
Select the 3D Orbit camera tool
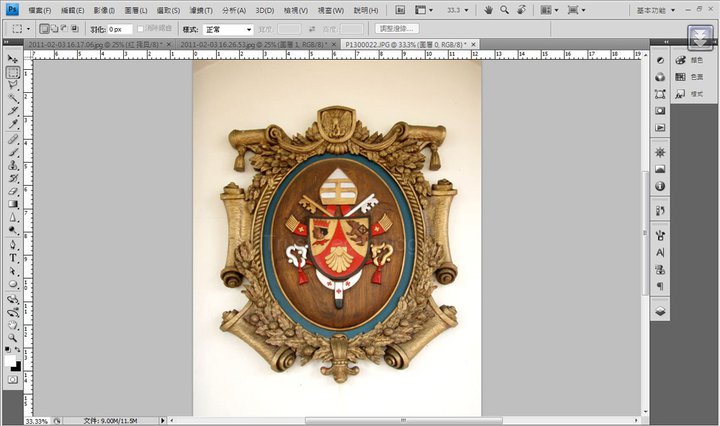13,313
